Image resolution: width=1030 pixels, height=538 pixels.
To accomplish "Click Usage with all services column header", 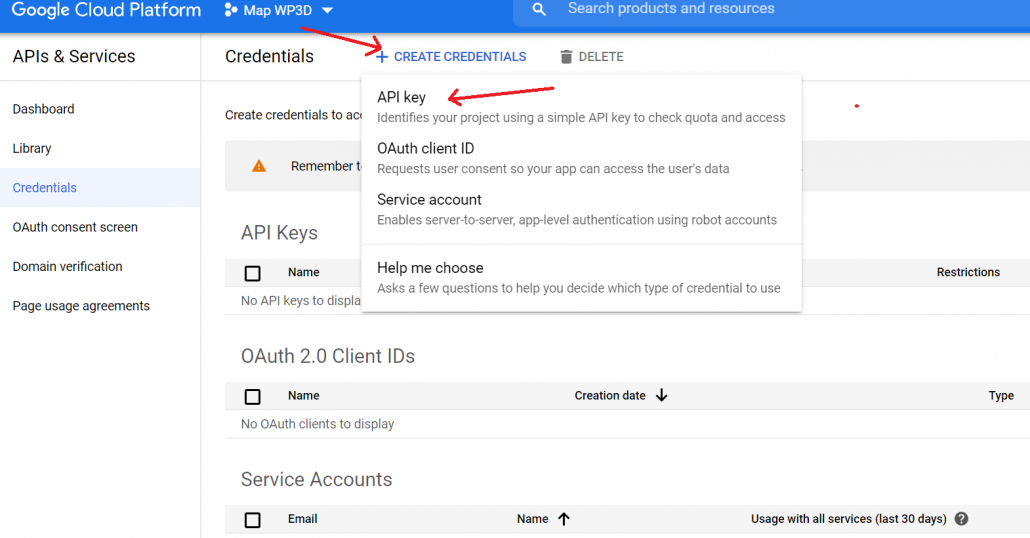I will [x=849, y=519].
